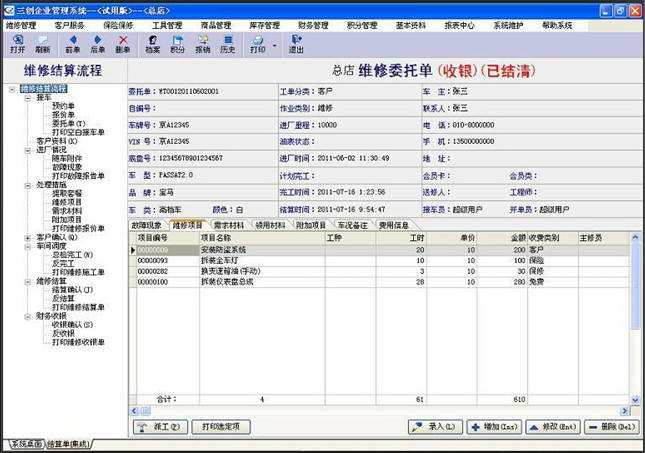Screen dimensions: 645x453
Task: Click the 打开 (Open) toolbar icon
Action: (x=17, y=44)
